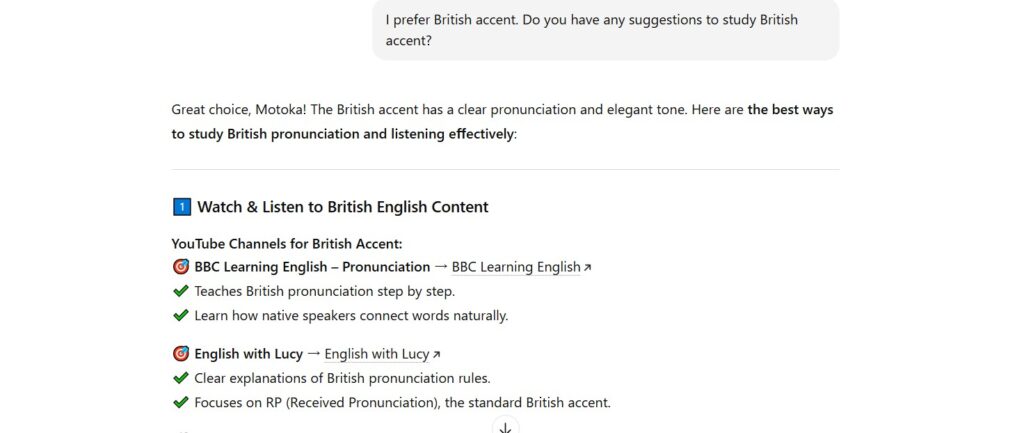Screen dimensions: 1024x433
Task: Click bold text "BBC Learning English – Pronunciation"
Action: pos(312,267)
